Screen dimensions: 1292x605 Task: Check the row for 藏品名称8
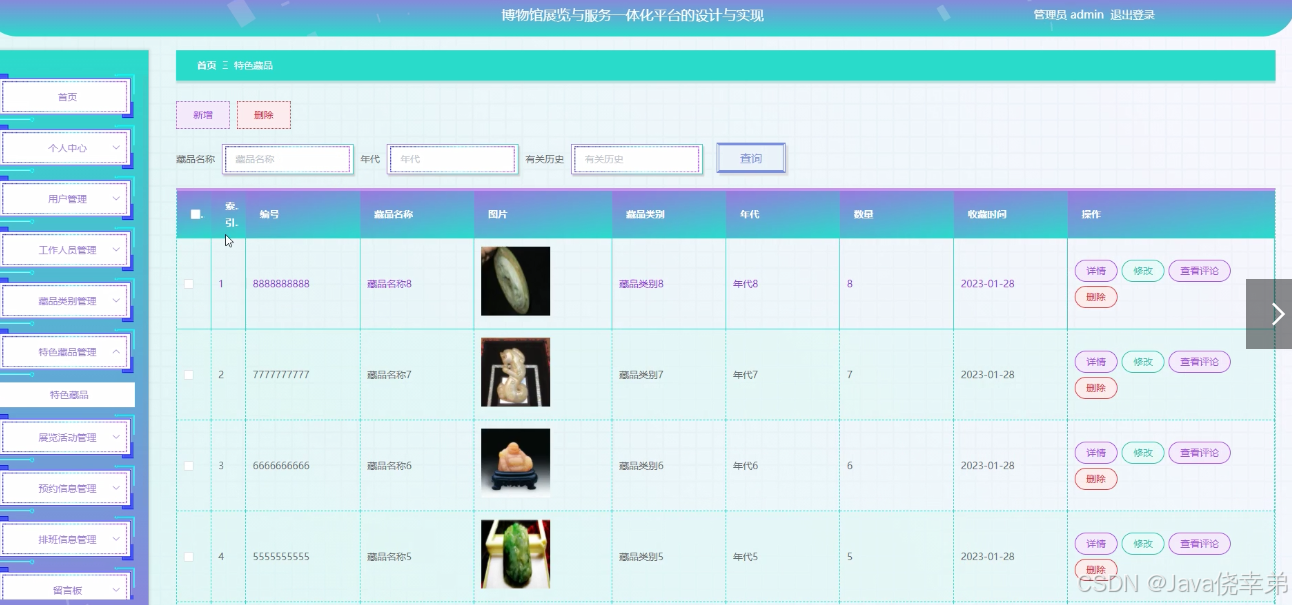pos(189,284)
